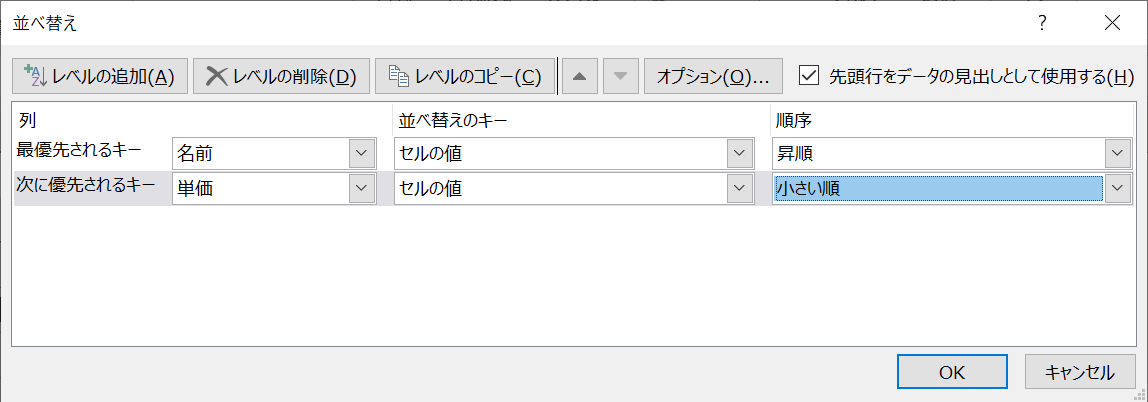This screenshot has height=402, width=1148.
Task: Click the 並べ替えのキー column header
Action: coord(452,119)
